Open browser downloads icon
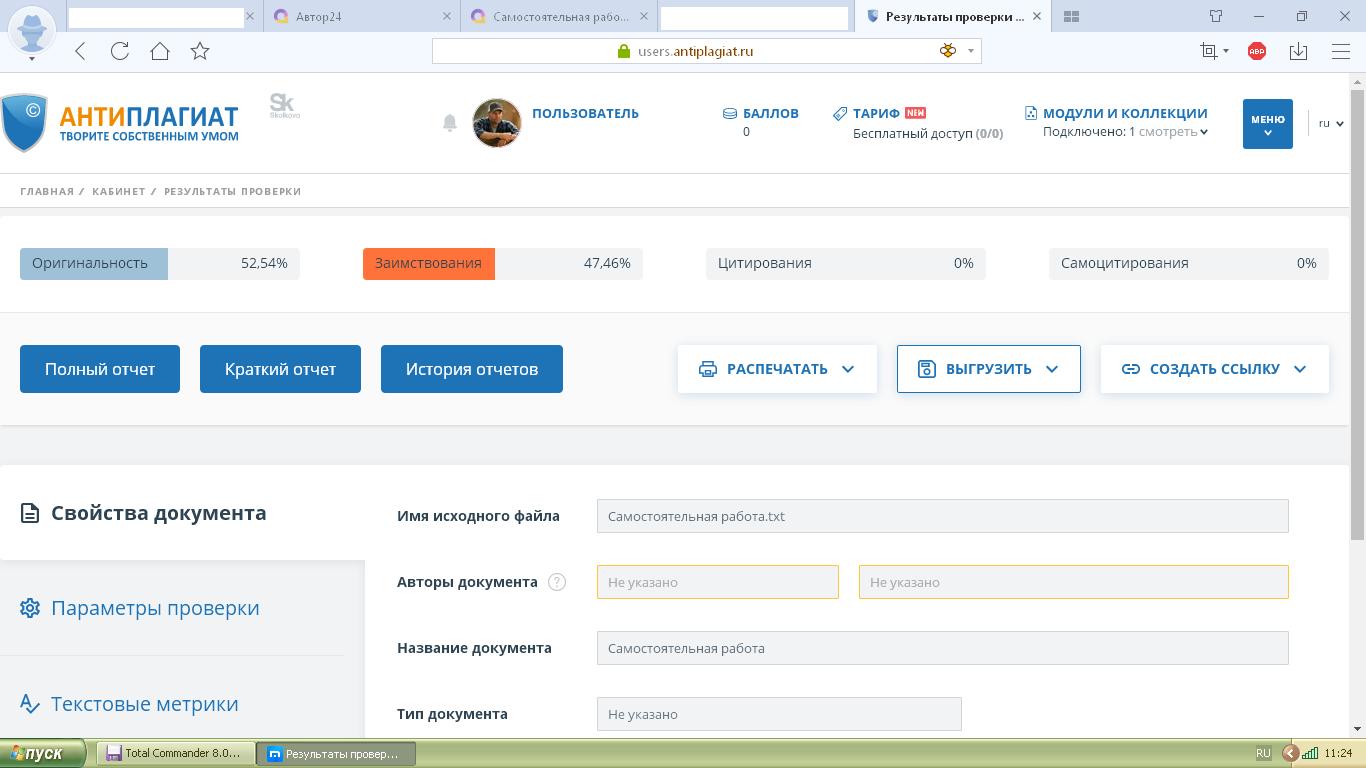Screen dimensions: 1366x768 coord(1298,51)
